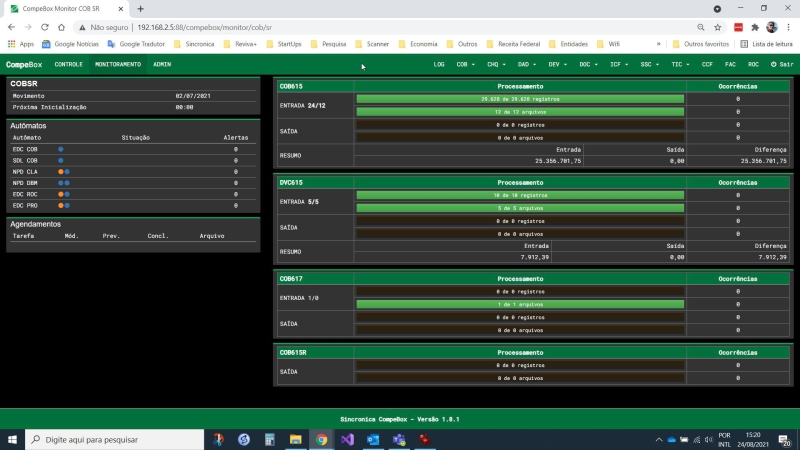Click the blue status dot of EDC COB
The height and width of the screenshot is (450, 800).
click(x=61, y=149)
